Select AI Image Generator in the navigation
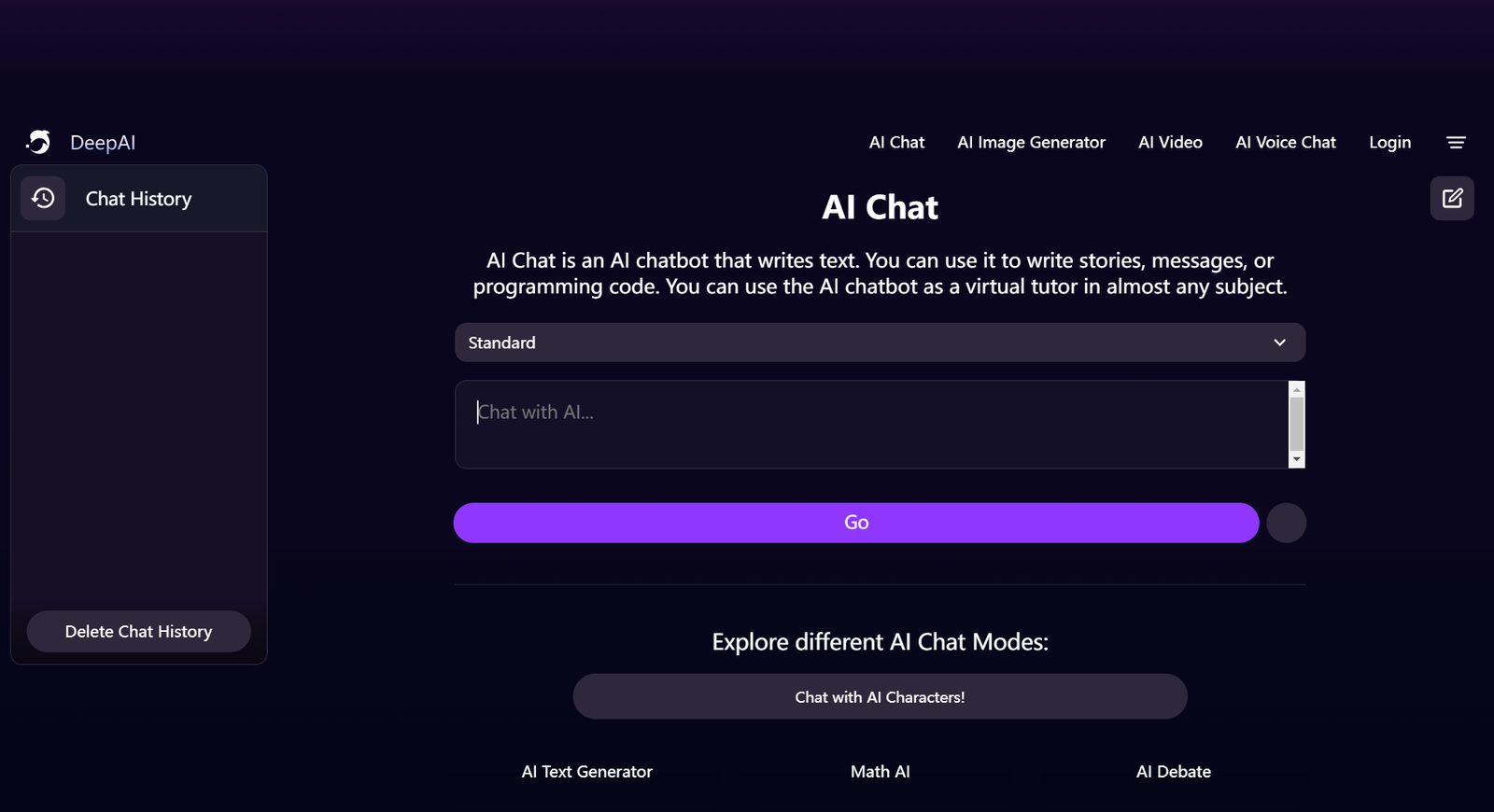The image size is (1494, 812). pos(1031,142)
